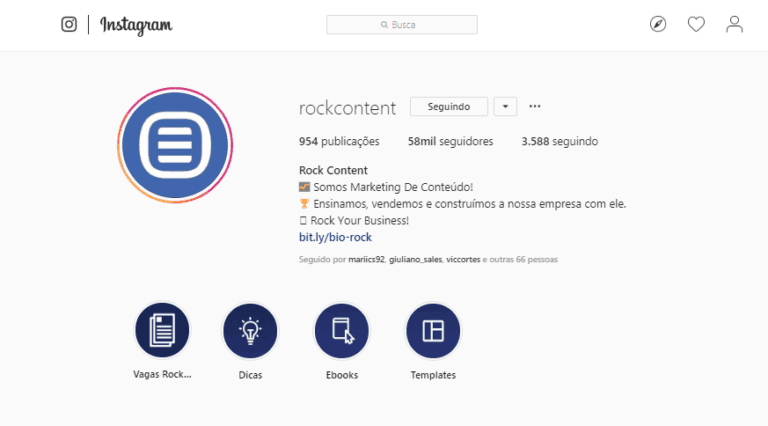
Task: Click the Instagram camera logo icon
Action: coord(69,24)
